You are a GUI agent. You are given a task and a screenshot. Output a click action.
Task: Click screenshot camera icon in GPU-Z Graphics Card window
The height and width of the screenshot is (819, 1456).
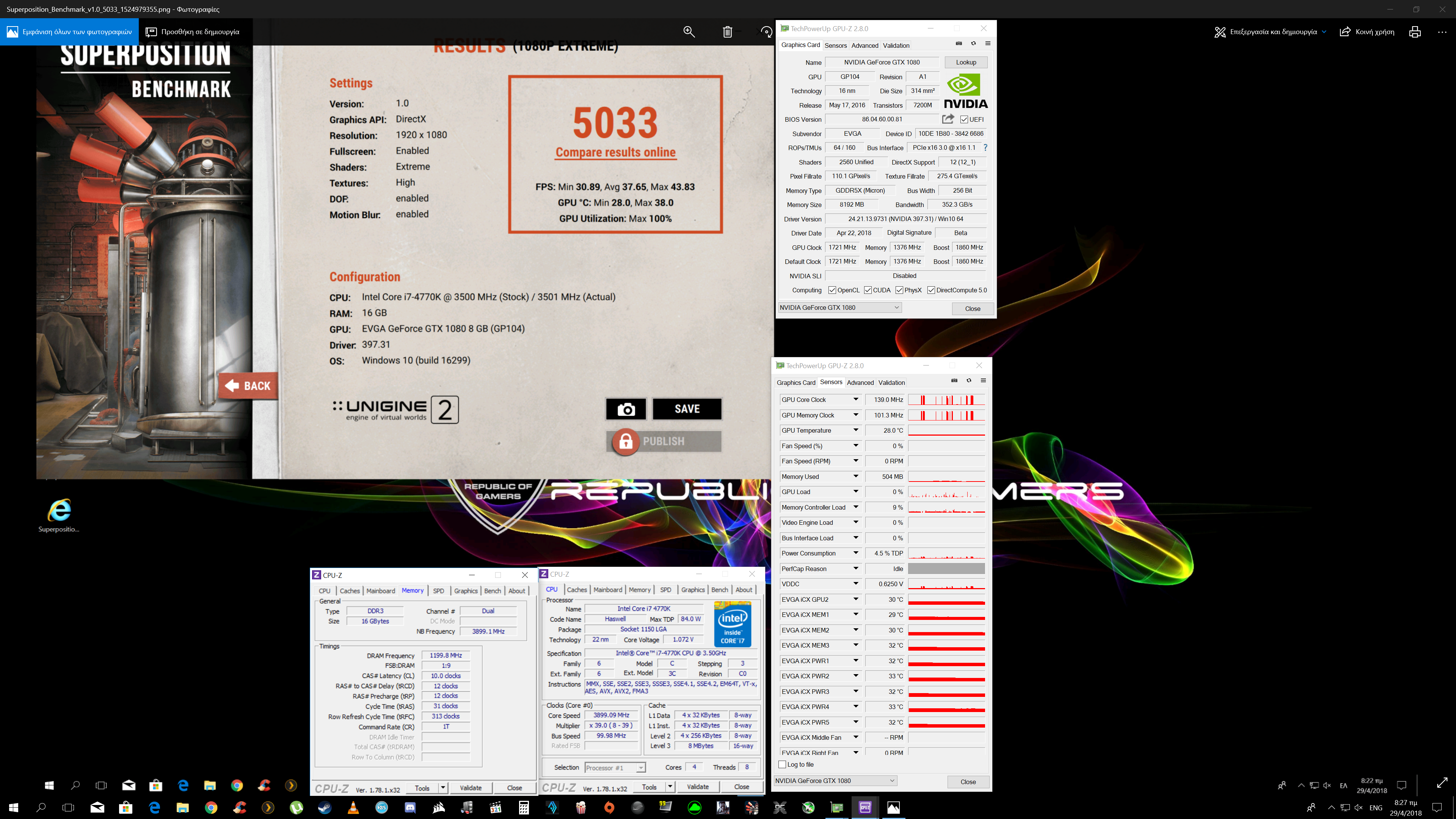959,44
